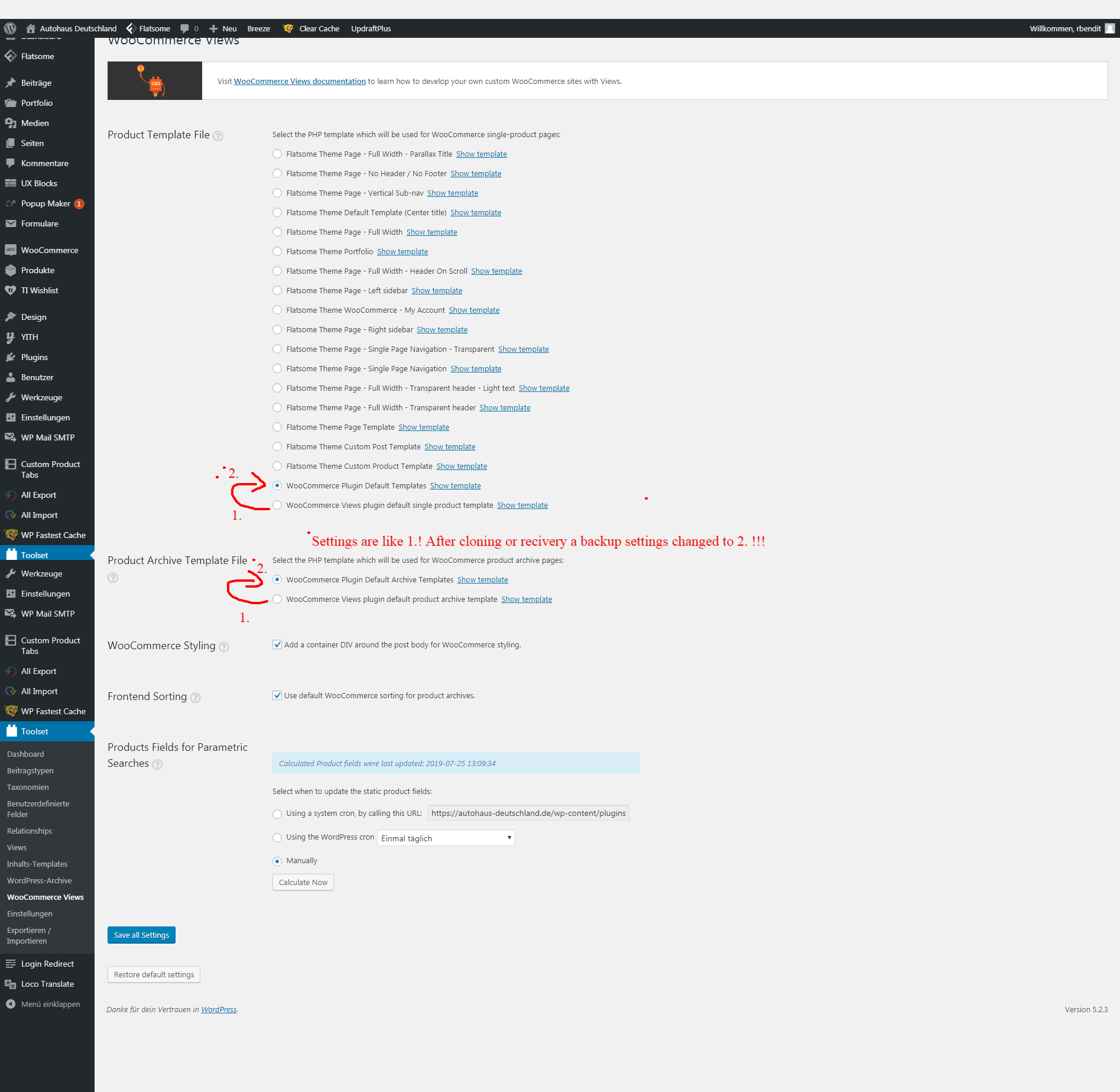The width and height of the screenshot is (1120, 1092).
Task: Click the Popup Maker notification badge
Action: 79,203
